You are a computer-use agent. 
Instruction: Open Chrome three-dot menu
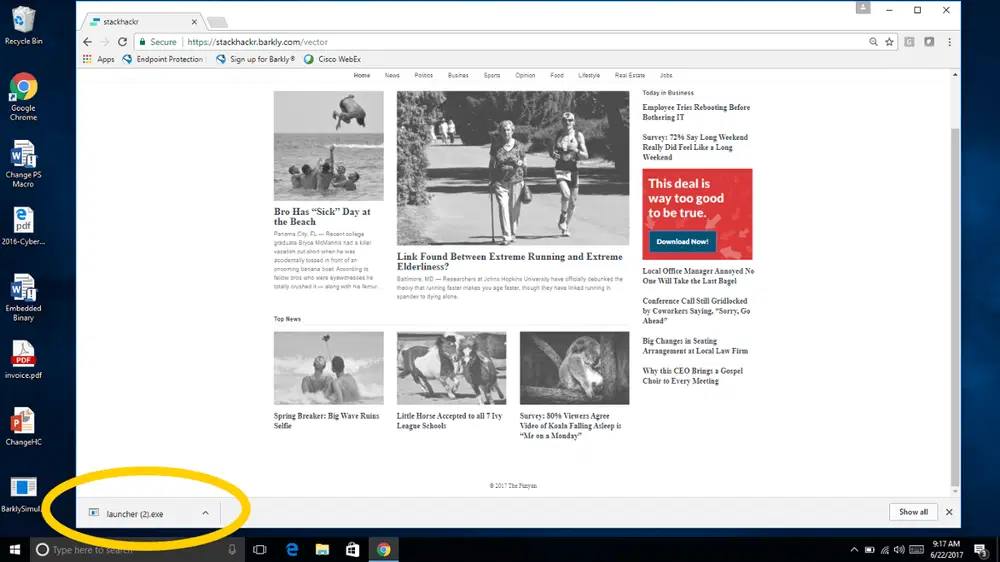coord(949,42)
